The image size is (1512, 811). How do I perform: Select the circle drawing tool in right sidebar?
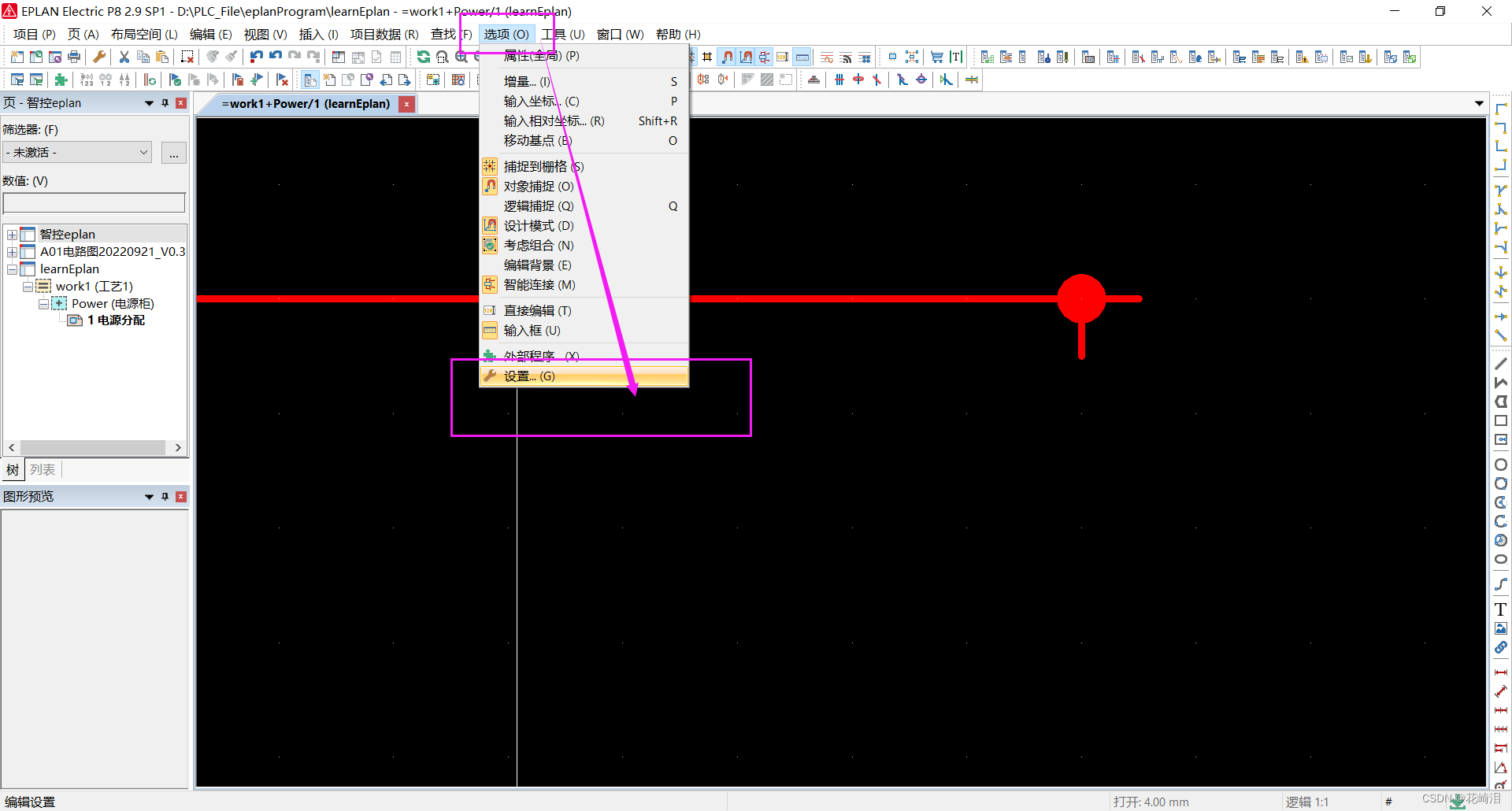point(1501,465)
